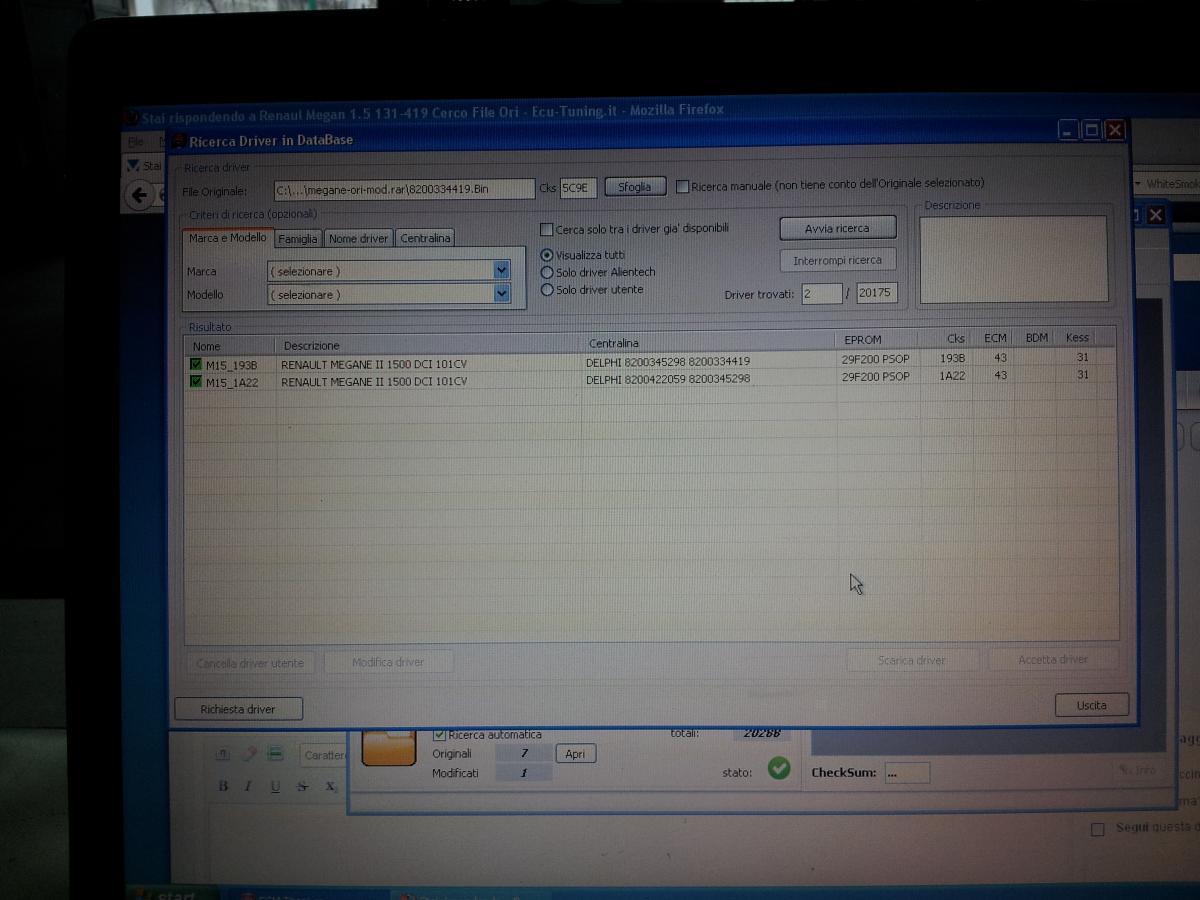Click Cancella driver utente button

point(250,662)
